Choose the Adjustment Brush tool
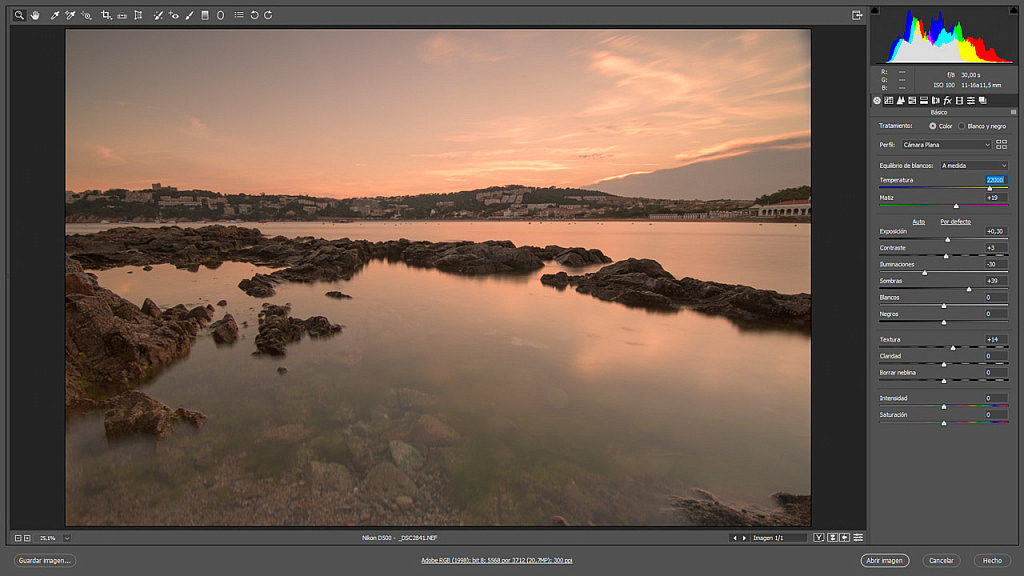The height and width of the screenshot is (576, 1024). (x=189, y=15)
